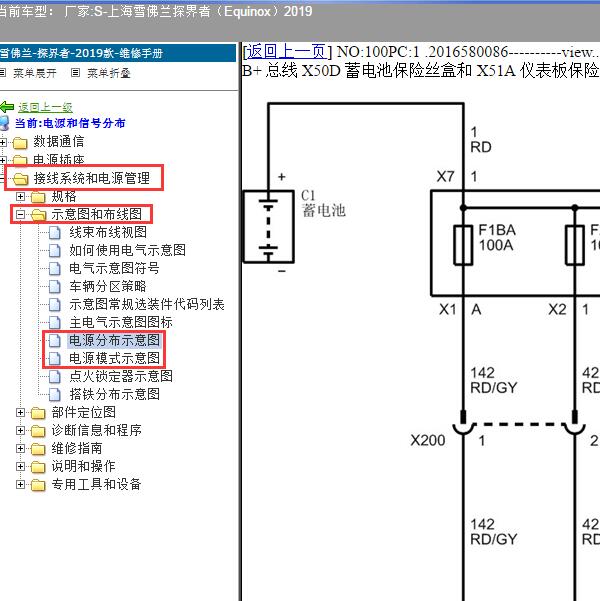The width and height of the screenshot is (600, 601).
Task: Open 车辆分区策略 document
Action: tap(108, 286)
